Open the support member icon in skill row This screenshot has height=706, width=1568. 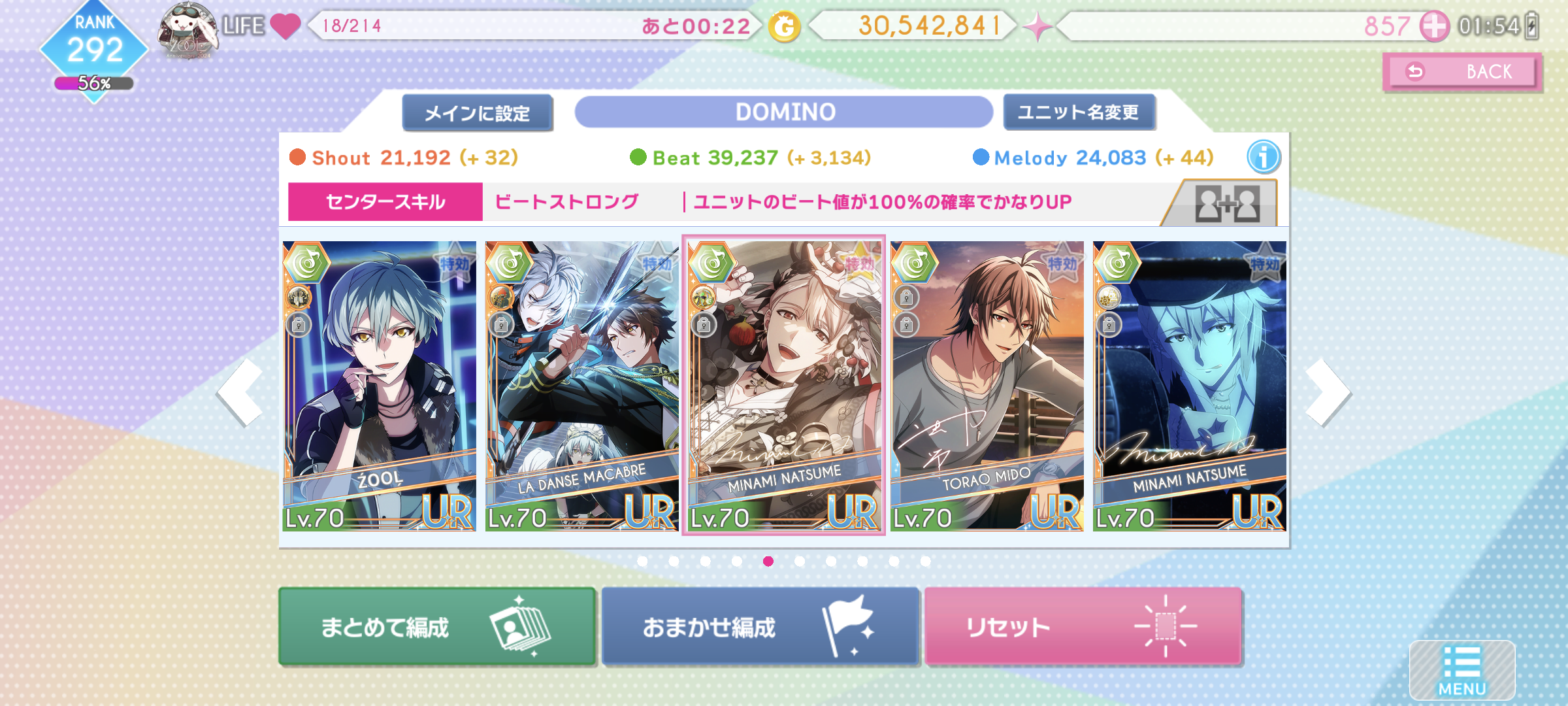1227,204
